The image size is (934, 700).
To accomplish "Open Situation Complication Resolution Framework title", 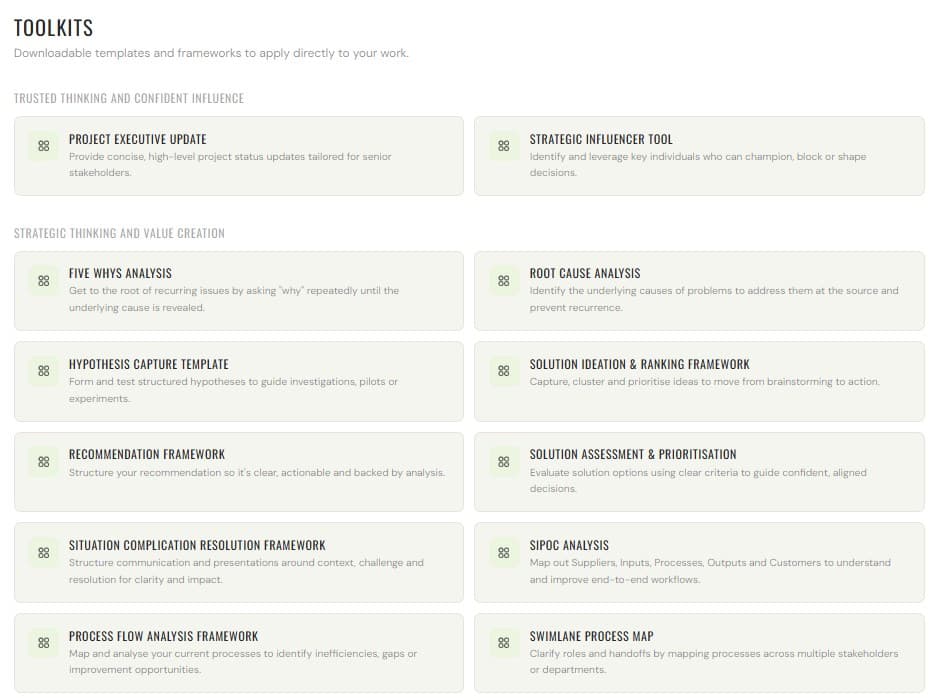I will click(197, 545).
